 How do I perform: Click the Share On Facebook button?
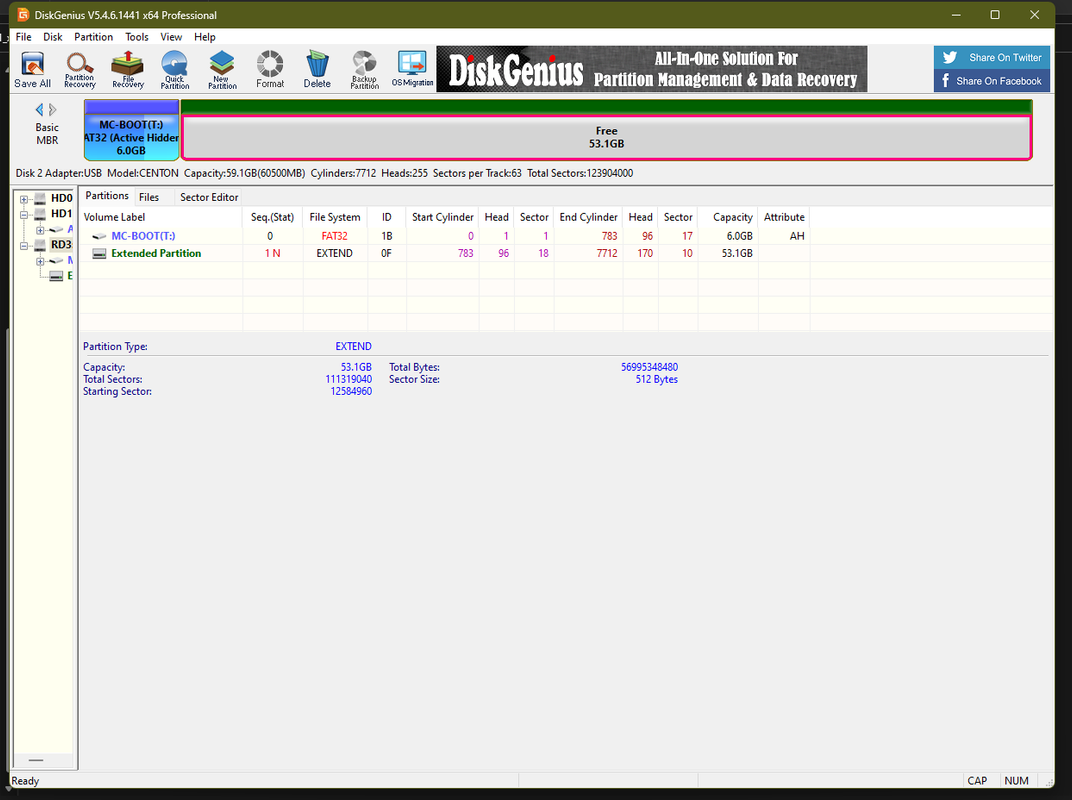click(992, 81)
